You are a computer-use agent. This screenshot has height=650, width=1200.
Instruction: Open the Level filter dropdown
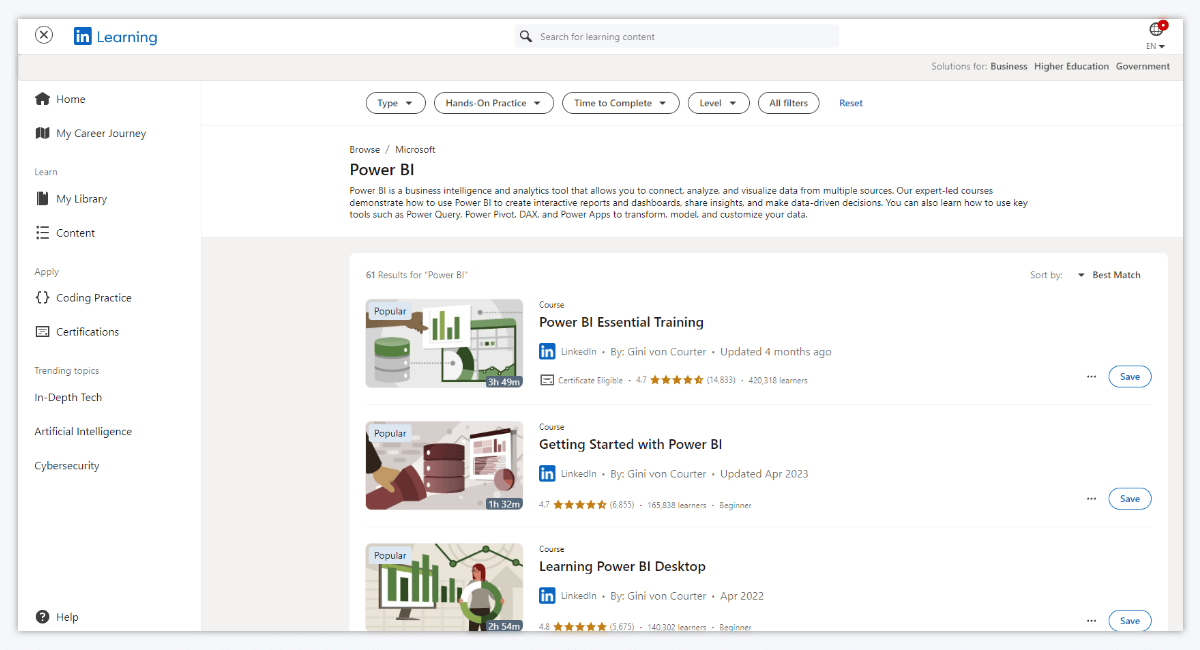tap(718, 103)
